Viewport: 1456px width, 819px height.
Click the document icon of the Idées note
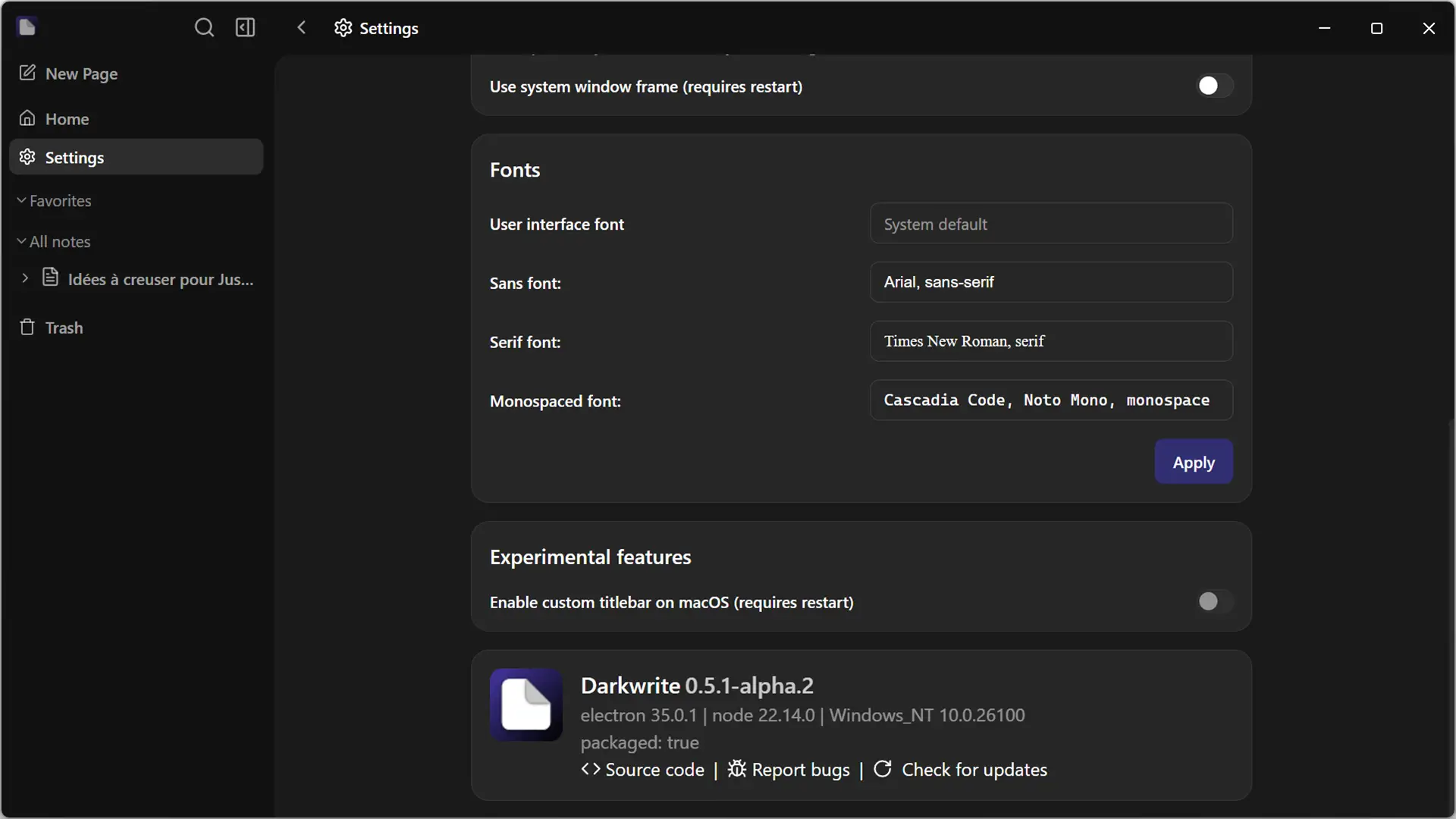(x=50, y=278)
